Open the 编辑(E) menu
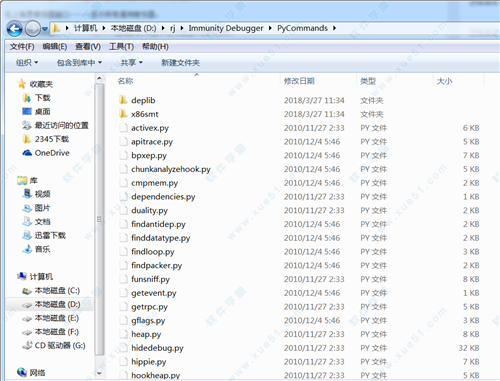The width and height of the screenshot is (500, 381). [x=55, y=47]
